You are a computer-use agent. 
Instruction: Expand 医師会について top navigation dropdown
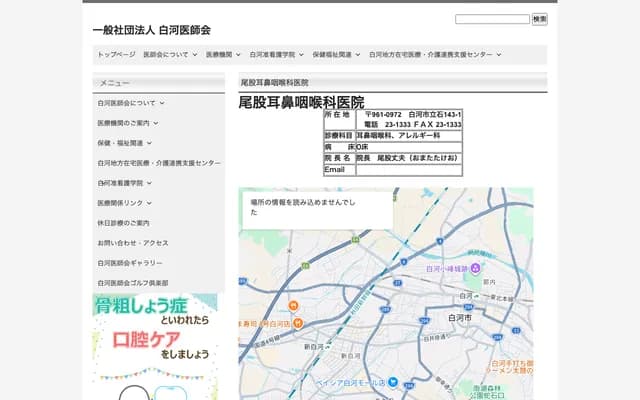point(170,55)
